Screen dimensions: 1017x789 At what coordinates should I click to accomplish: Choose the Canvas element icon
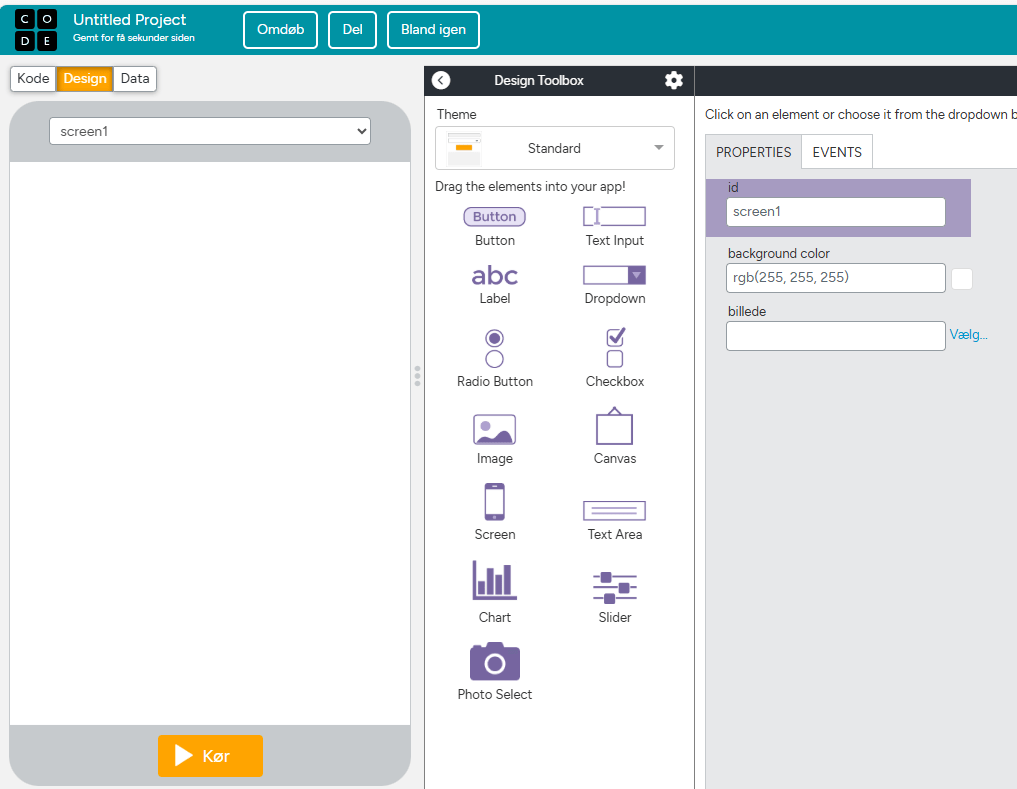[x=614, y=426]
